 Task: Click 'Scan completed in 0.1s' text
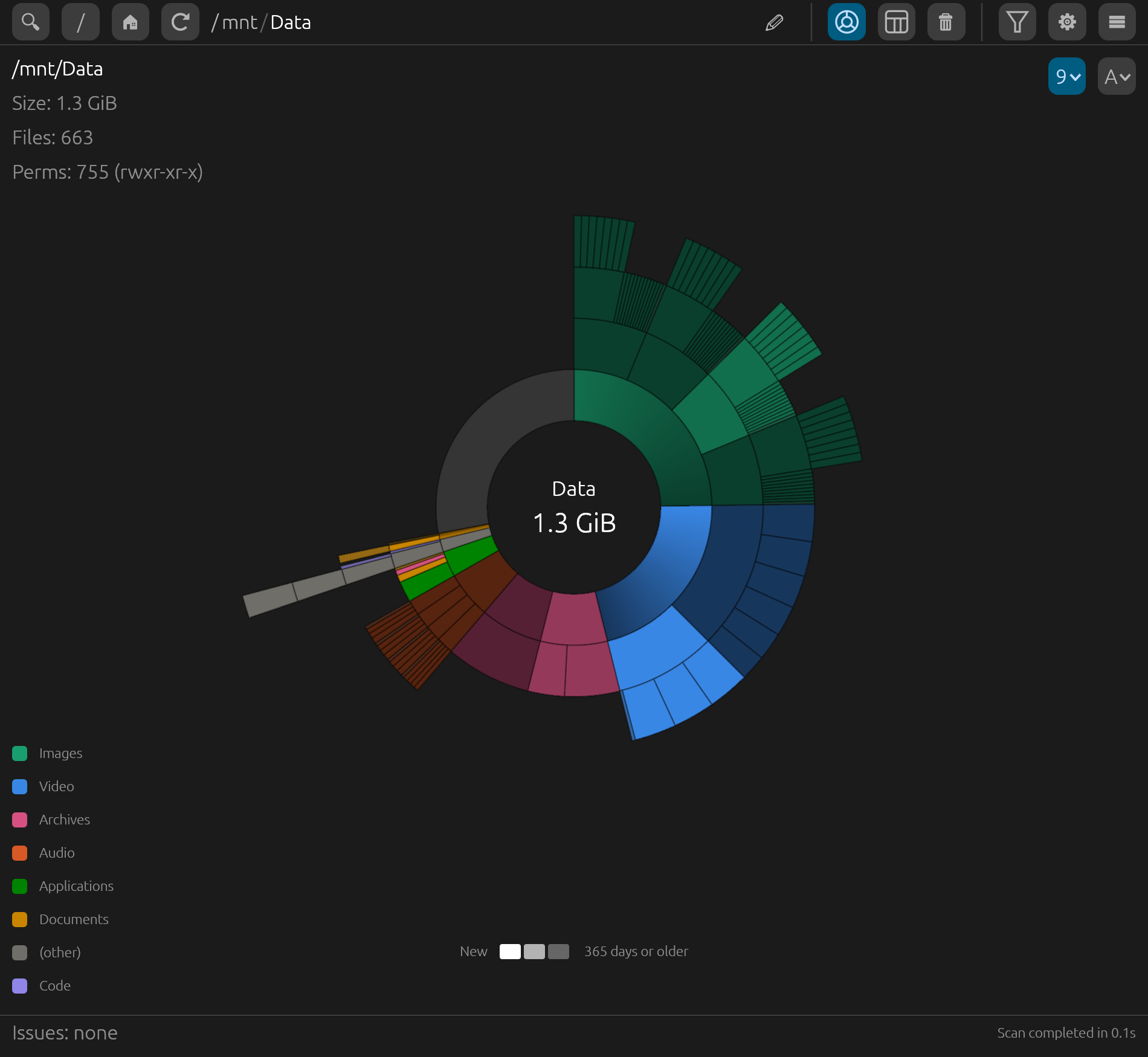(1066, 1033)
